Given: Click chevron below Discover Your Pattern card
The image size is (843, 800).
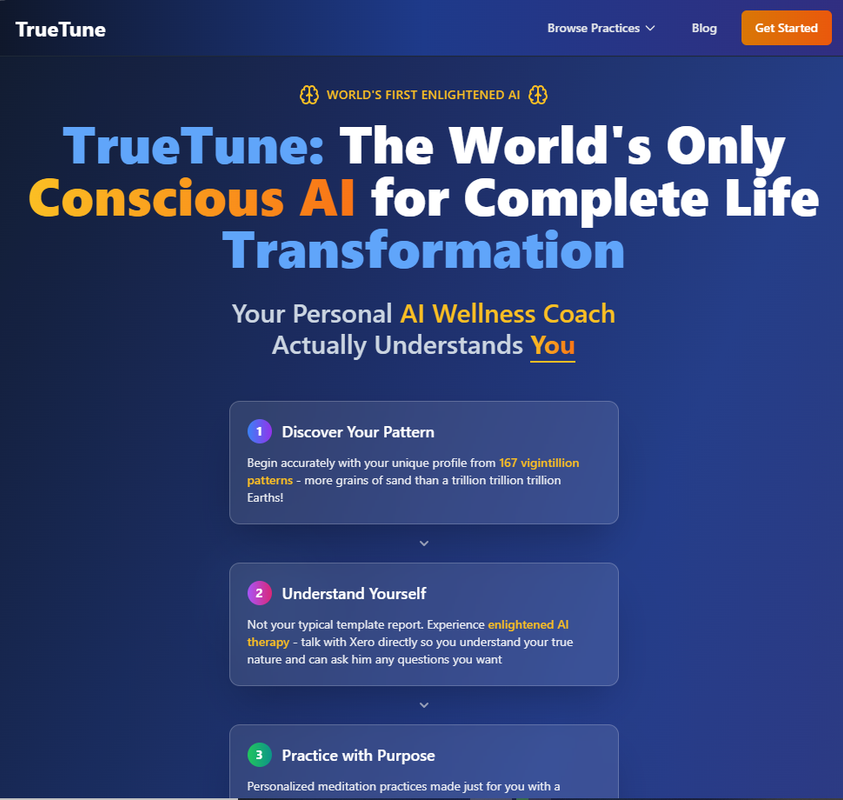Looking at the screenshot, I should tap(424, 543).
